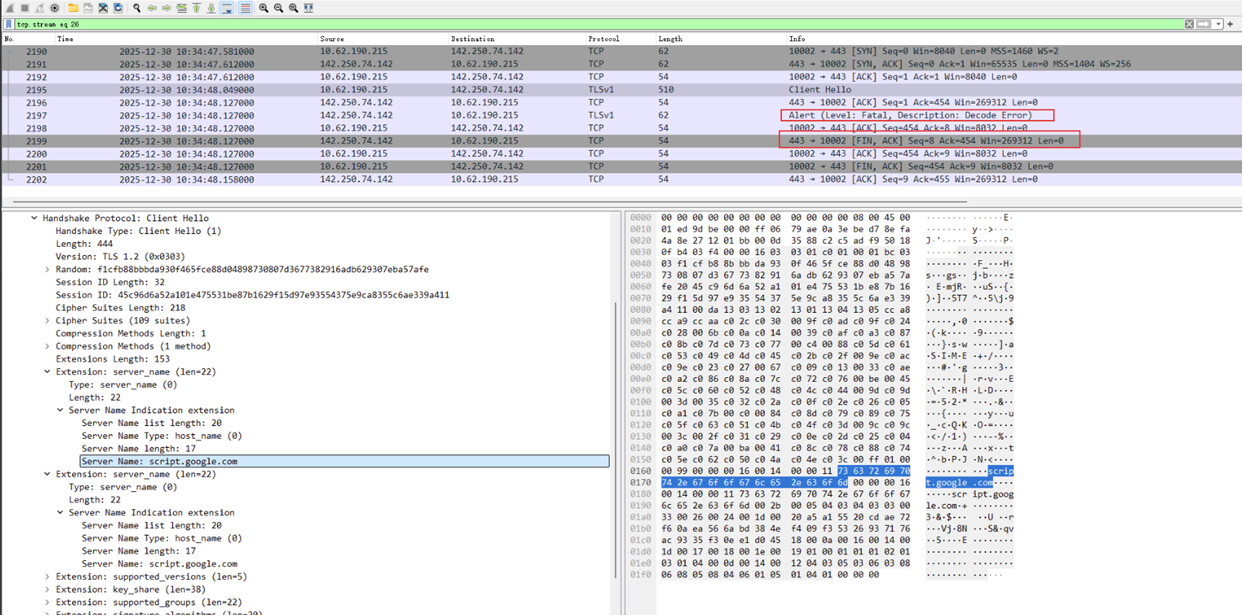Collapse the Handshake Protocol: Client Hello node
The image size is (1243, 616).
35,218
